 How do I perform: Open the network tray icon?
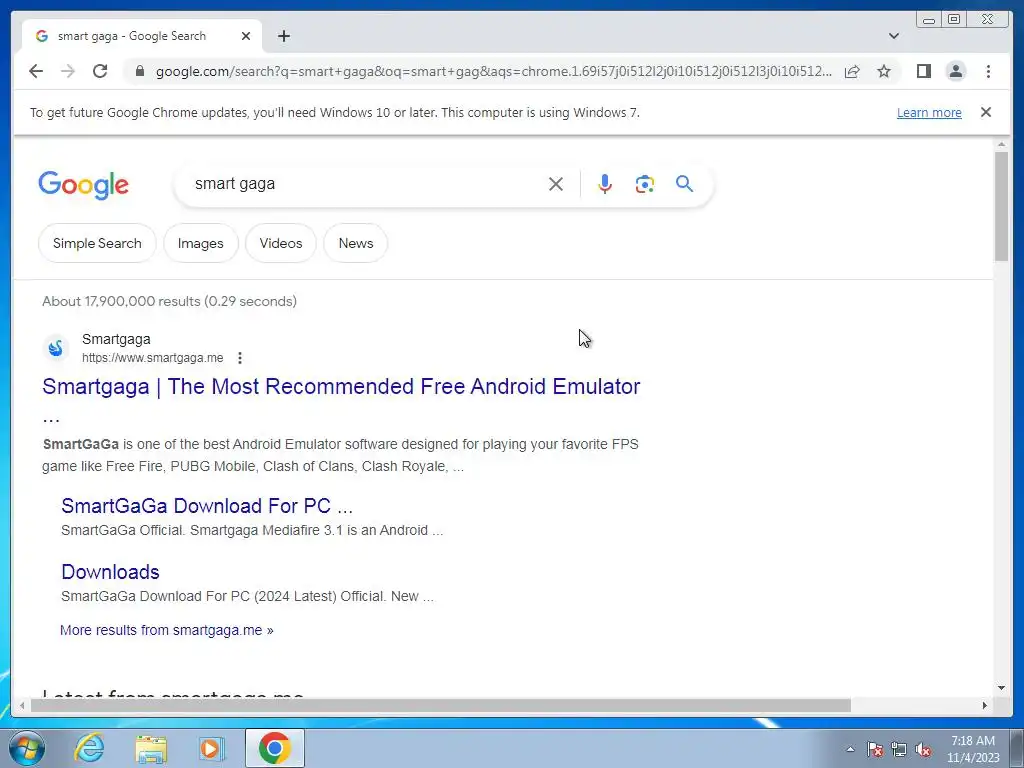coord(899,749)
